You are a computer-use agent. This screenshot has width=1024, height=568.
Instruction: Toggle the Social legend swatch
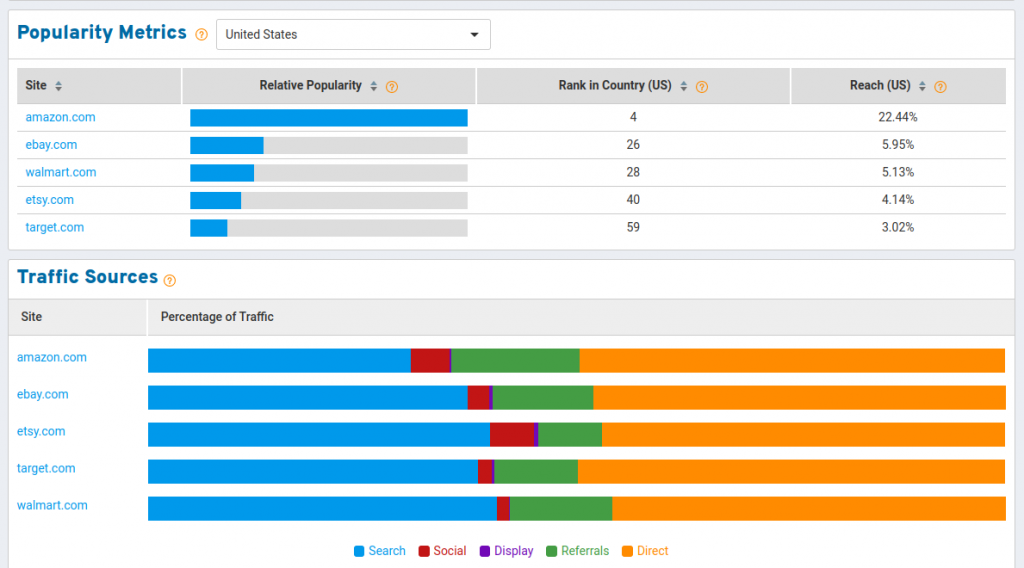click(x=424, y=551)
